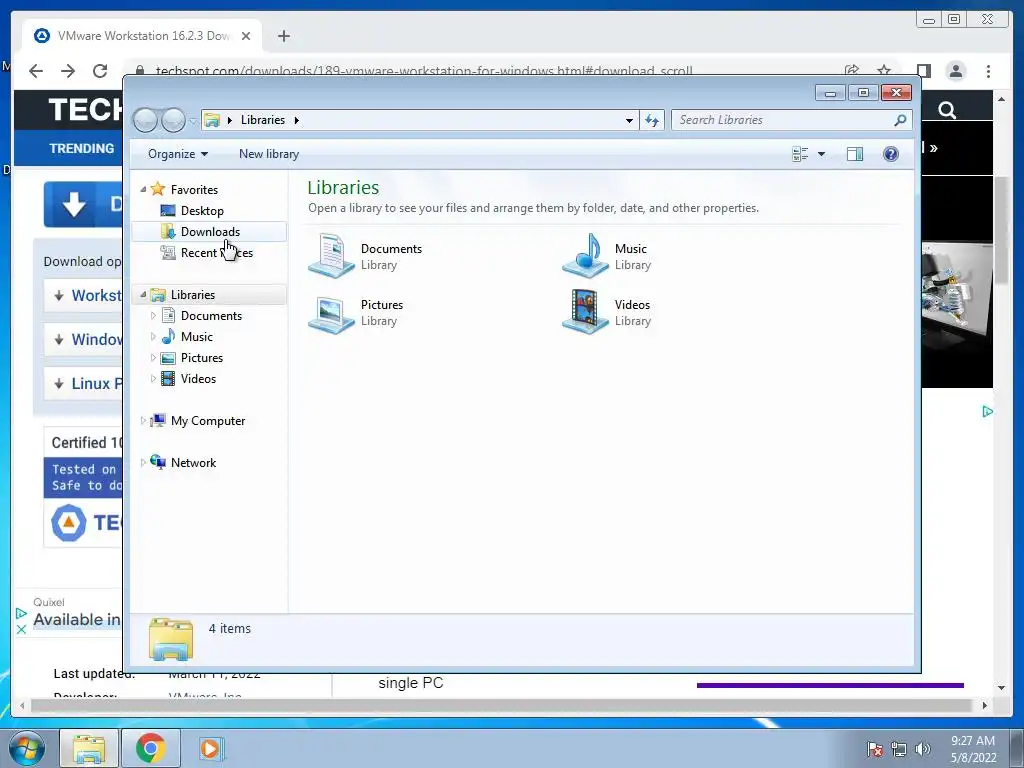Select Videos in the navigation tree

[198, 379]
